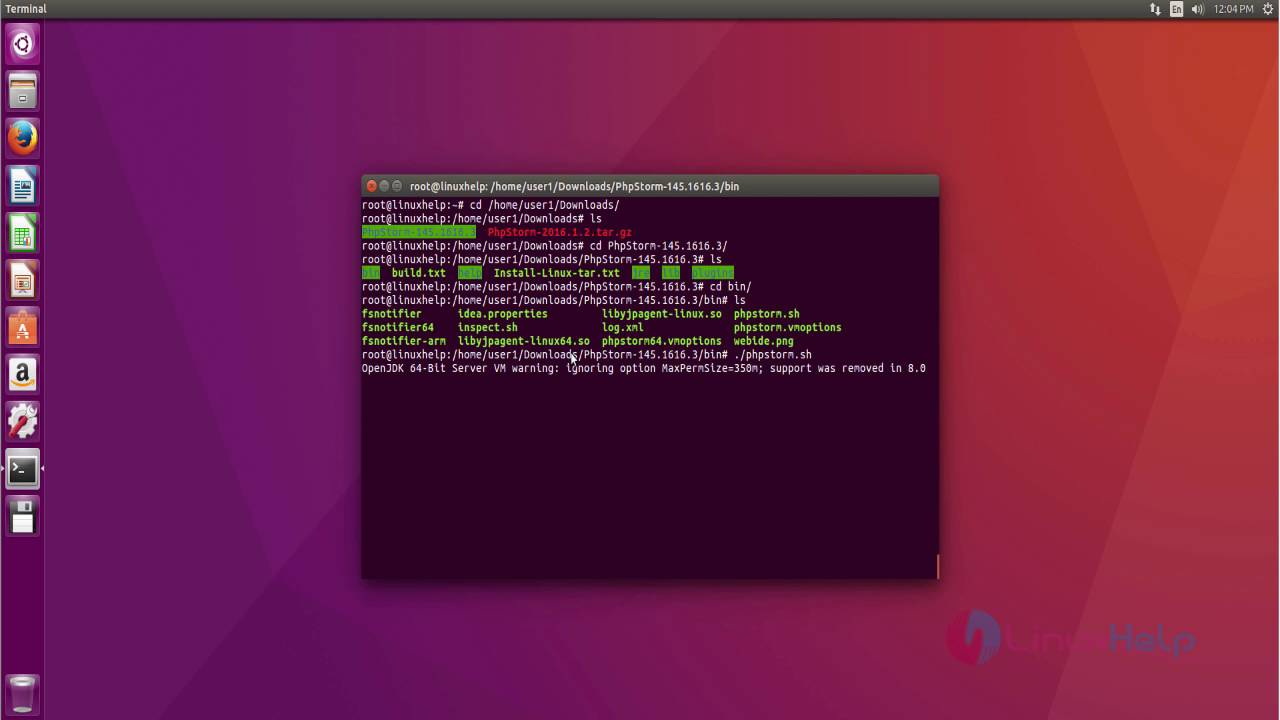Click libyjpagent-linux64.so file name

pos(524,341)
